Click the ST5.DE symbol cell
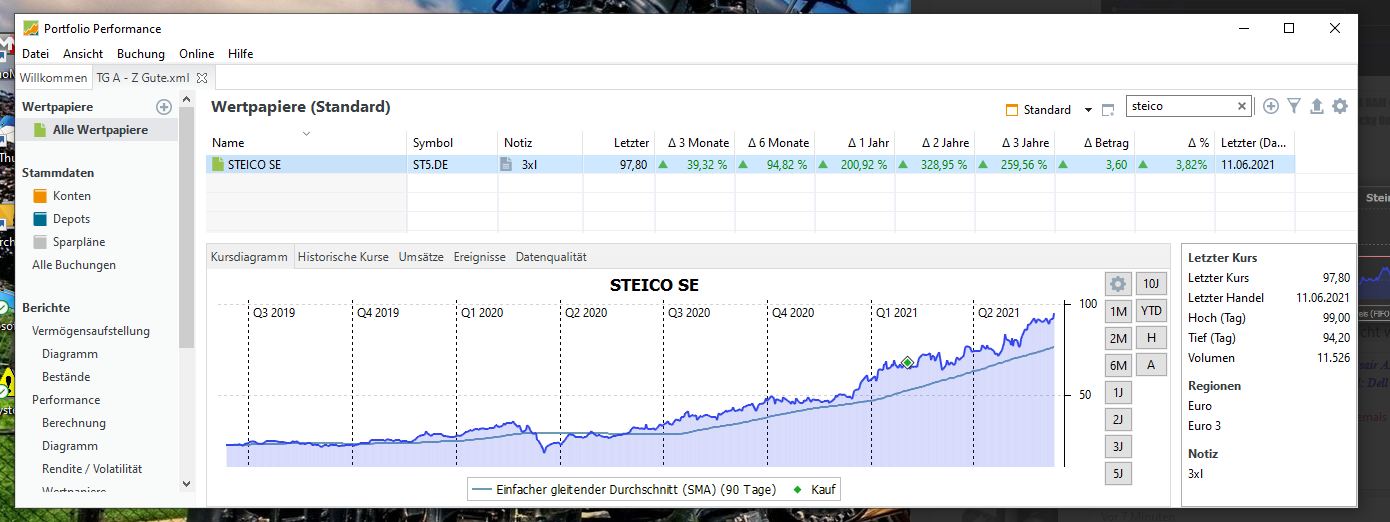This screenshot has width=1390, height=522. click(x=452, y=164)
